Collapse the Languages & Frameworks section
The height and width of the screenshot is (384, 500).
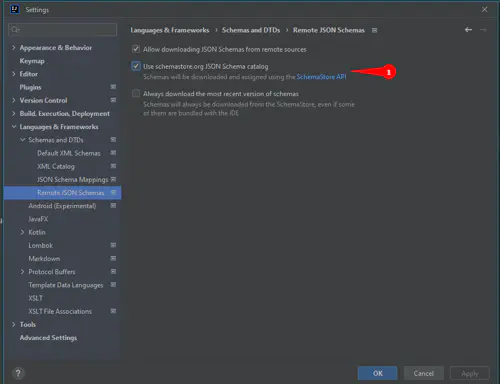[14, 127]
